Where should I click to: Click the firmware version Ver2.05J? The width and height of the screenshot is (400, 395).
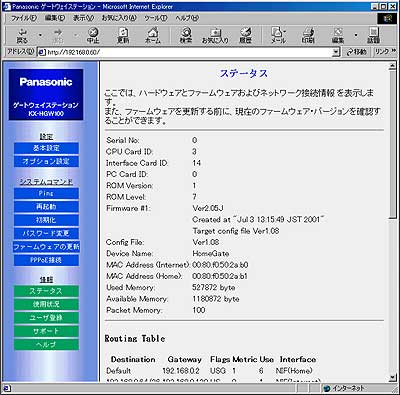point(208,208)
